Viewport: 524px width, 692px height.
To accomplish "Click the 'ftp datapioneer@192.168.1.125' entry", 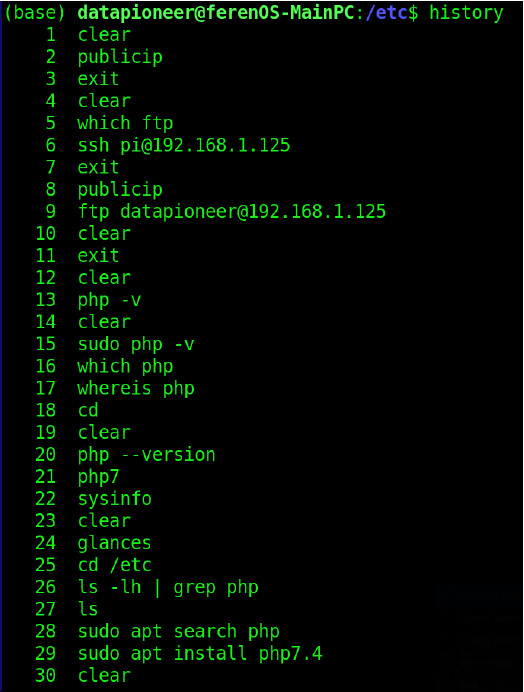I will click(232, 212).
